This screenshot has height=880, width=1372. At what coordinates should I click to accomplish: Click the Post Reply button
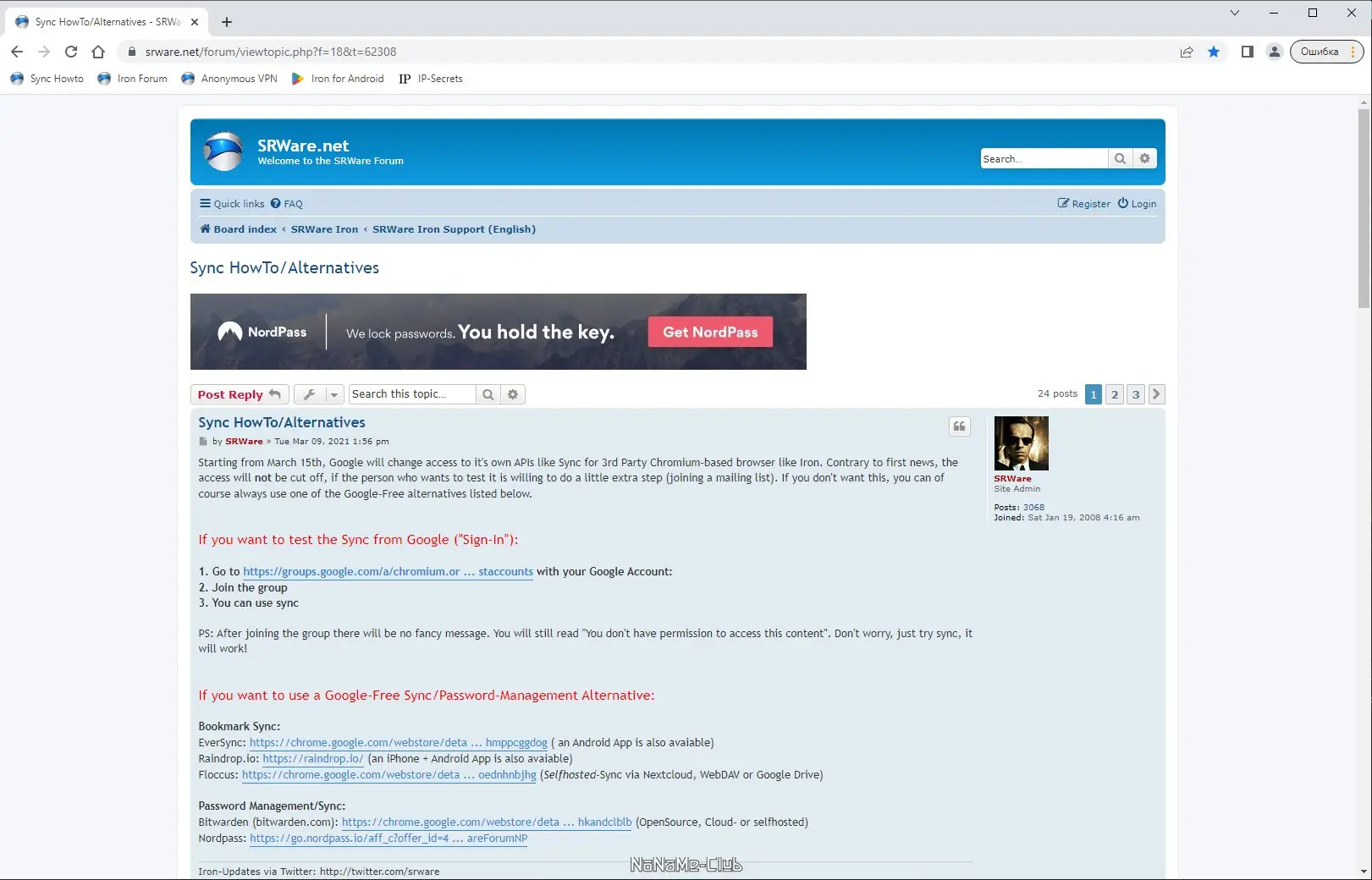pyautogui.click(x=240, y=394)
